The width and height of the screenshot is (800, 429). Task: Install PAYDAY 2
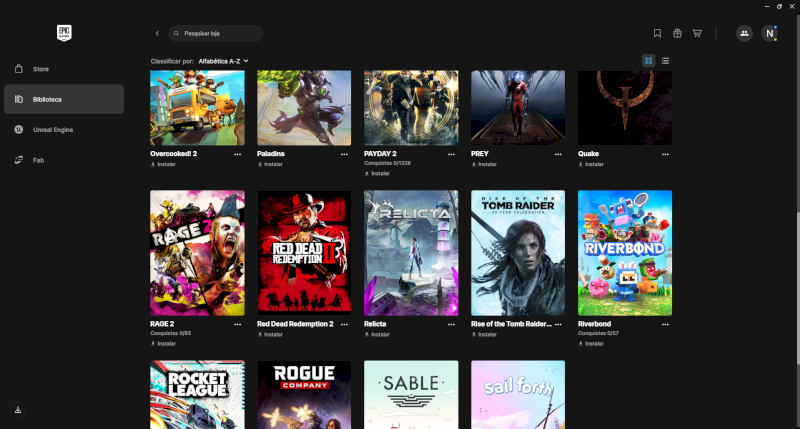(x=377, y=173)
